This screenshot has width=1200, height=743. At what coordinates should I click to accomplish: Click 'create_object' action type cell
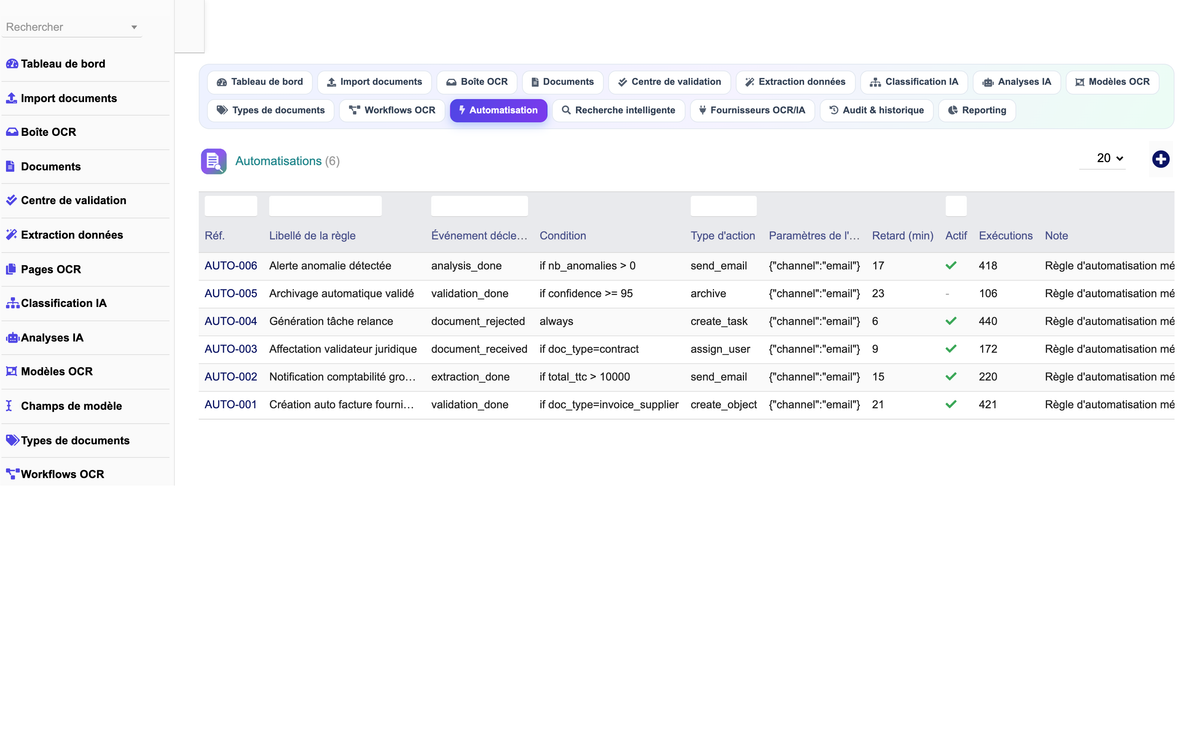coord(724,405)
